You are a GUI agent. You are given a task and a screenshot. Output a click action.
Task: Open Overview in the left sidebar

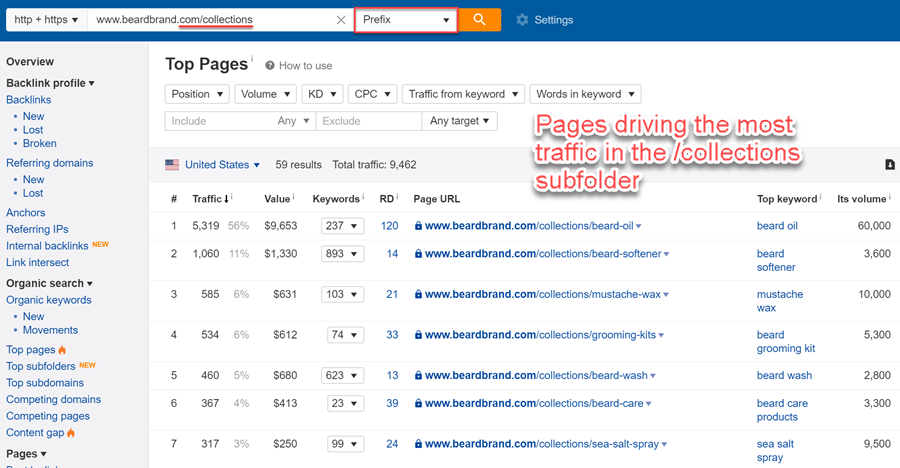pyautogui.click(x=30, y=62)
